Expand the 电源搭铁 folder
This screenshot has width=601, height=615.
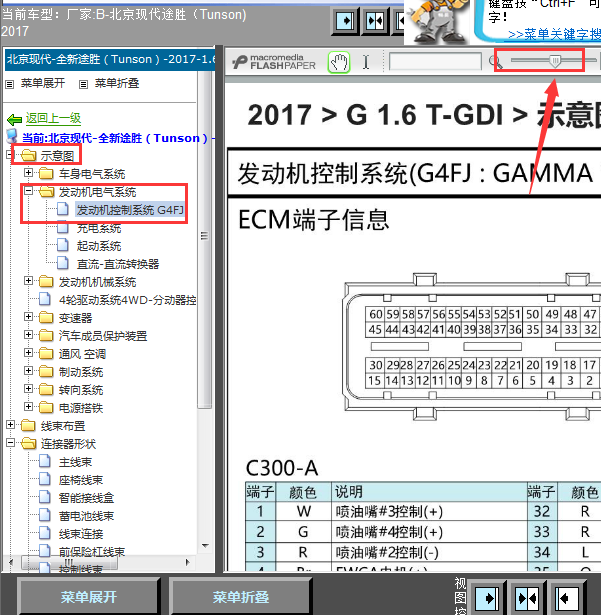click(28, 407)
